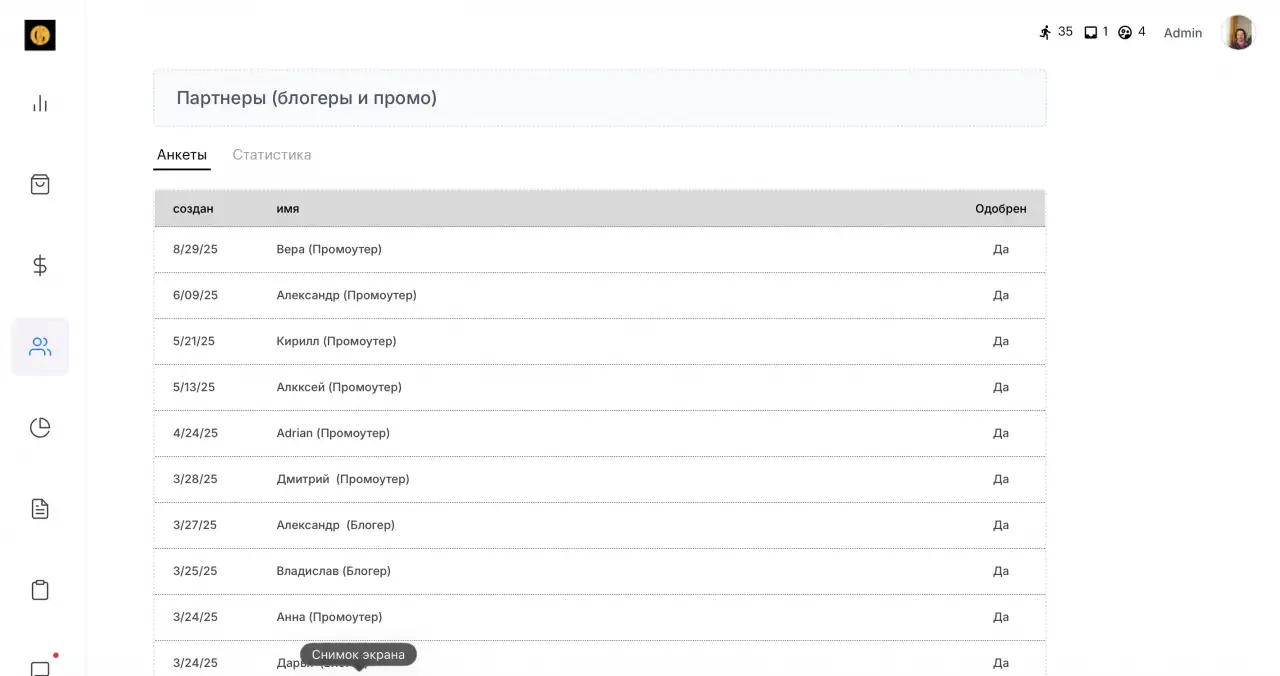The height and width of the screenshot is (676, 1280).
Task: Open the Вера (Промоутер) row
Action: [600, 249]
